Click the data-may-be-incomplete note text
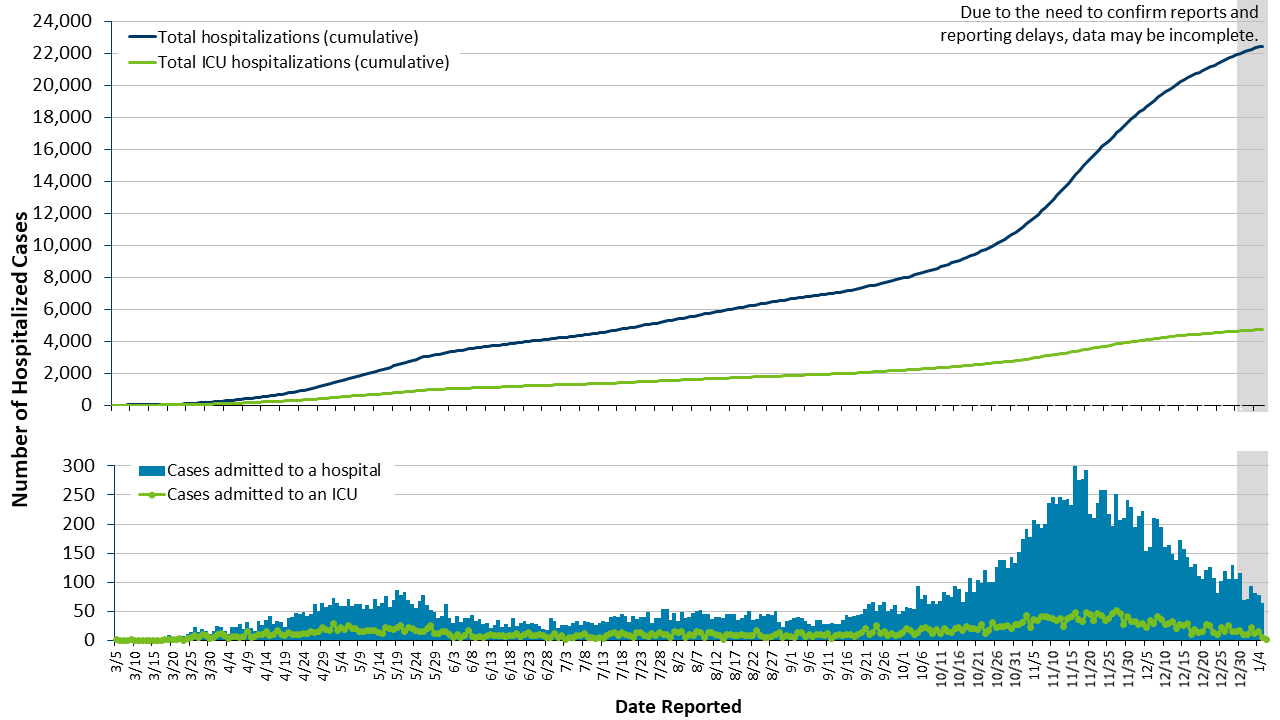1280x720 pixels. (x=1100, y=24)
